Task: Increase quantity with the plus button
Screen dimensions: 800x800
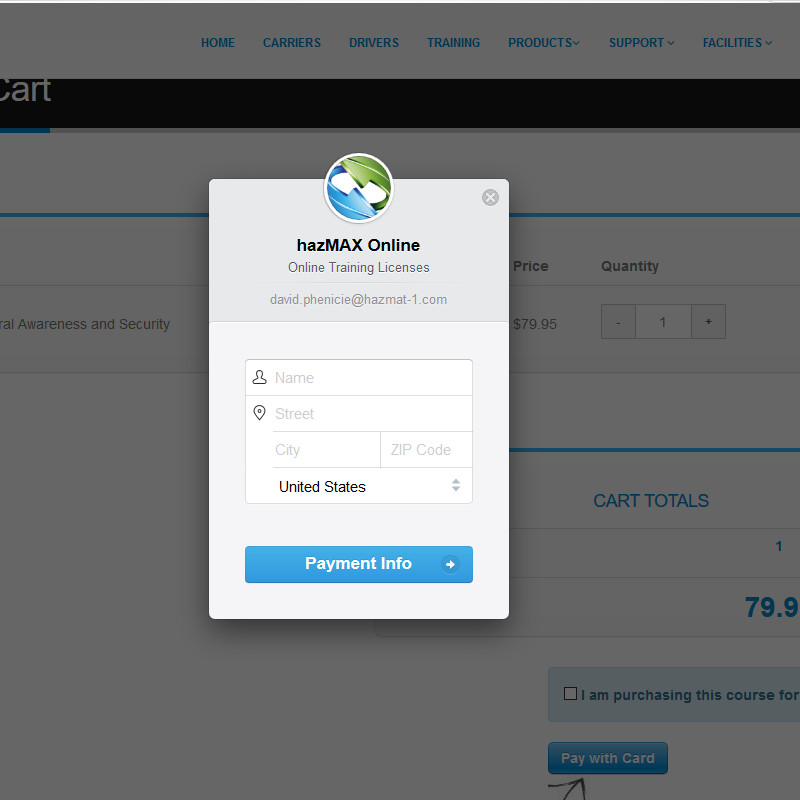Action: [x=708, y=322]
